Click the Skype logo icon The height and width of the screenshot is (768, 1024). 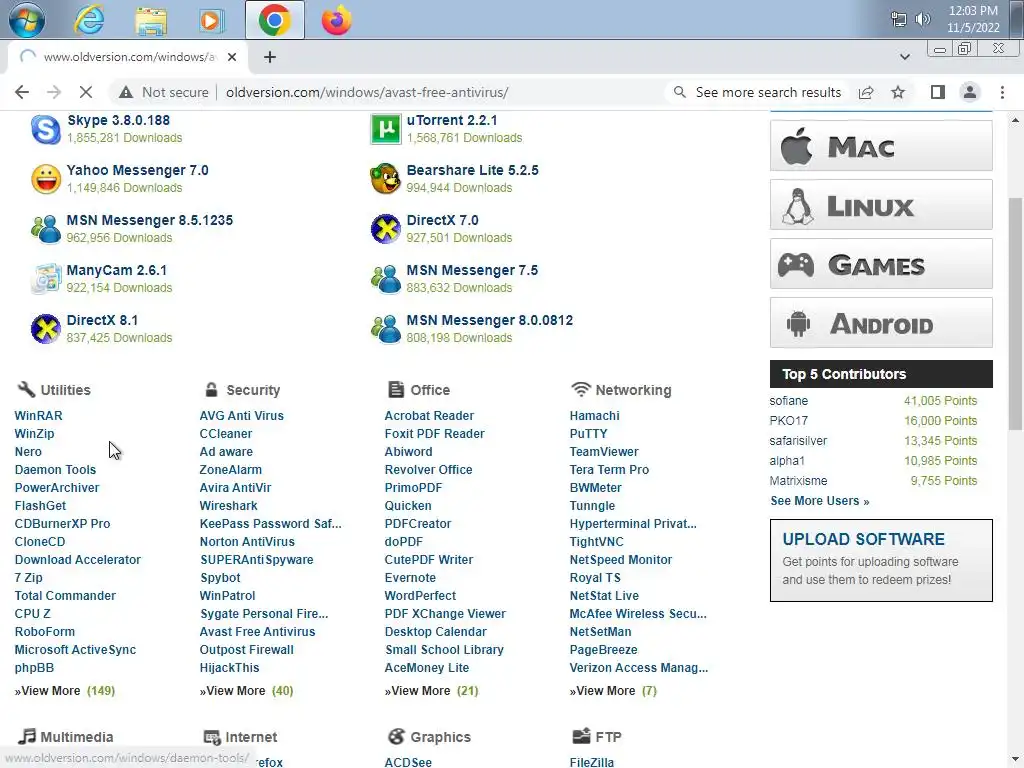click(x=46, y=129)
